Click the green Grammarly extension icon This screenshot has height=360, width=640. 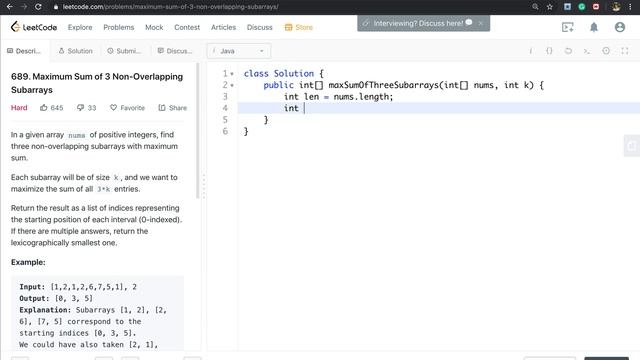click(x=582, y=7)
